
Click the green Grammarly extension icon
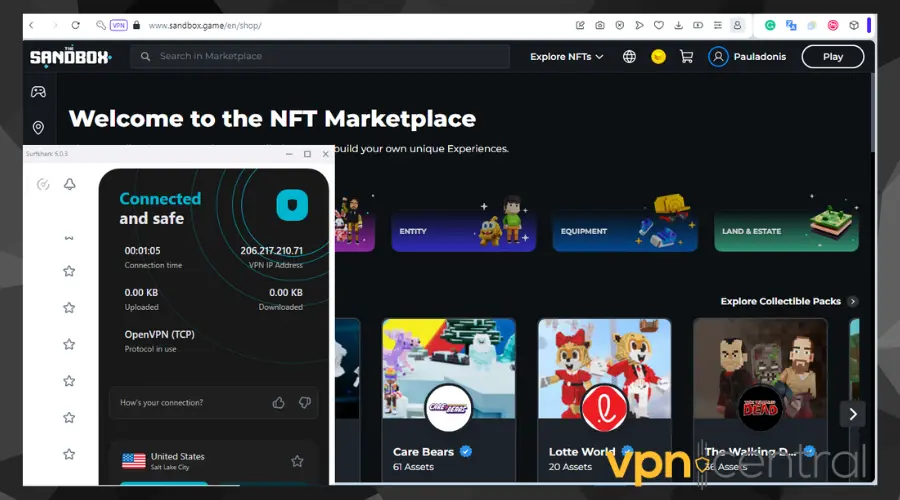[x=770, y=25]
